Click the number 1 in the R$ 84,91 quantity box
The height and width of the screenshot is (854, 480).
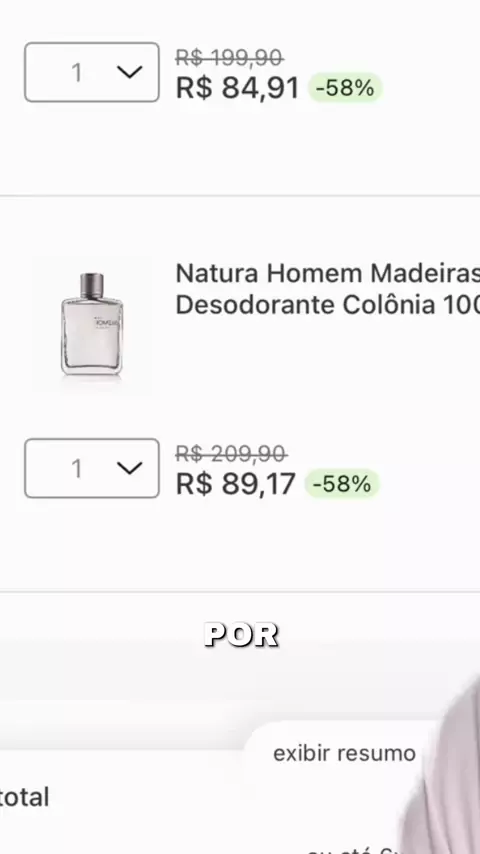[x=77, y=72]
